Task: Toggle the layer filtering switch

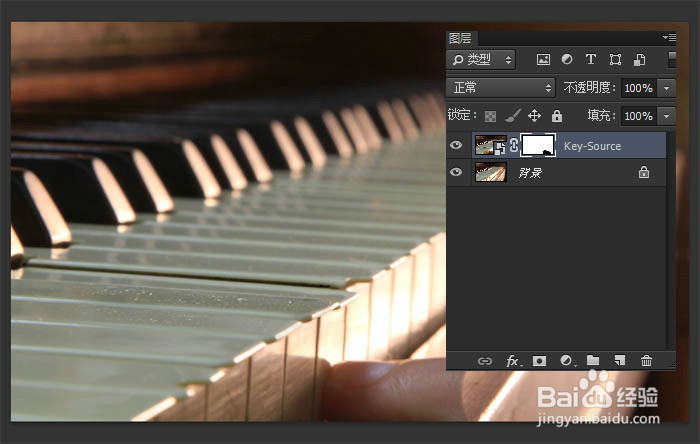Action: click(672, 59)
